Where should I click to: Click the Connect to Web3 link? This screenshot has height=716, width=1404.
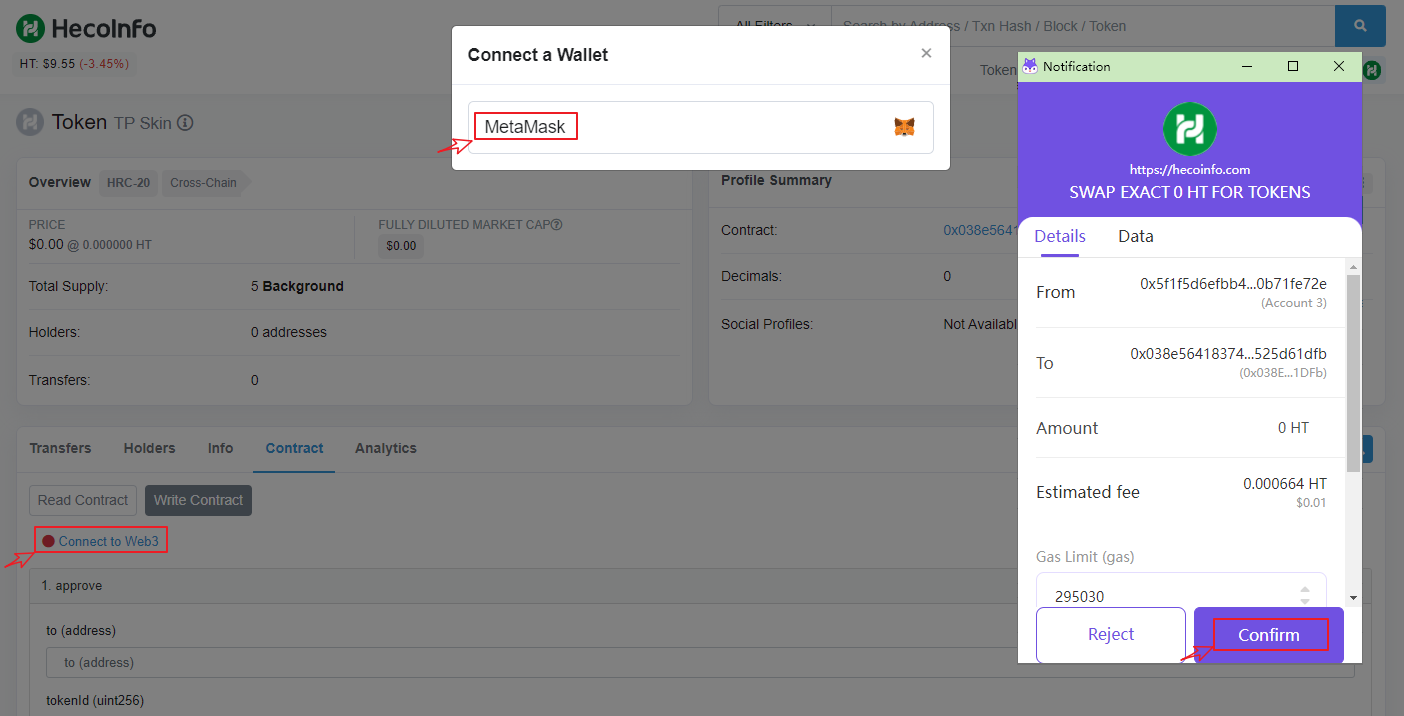[x=108, y=541]
